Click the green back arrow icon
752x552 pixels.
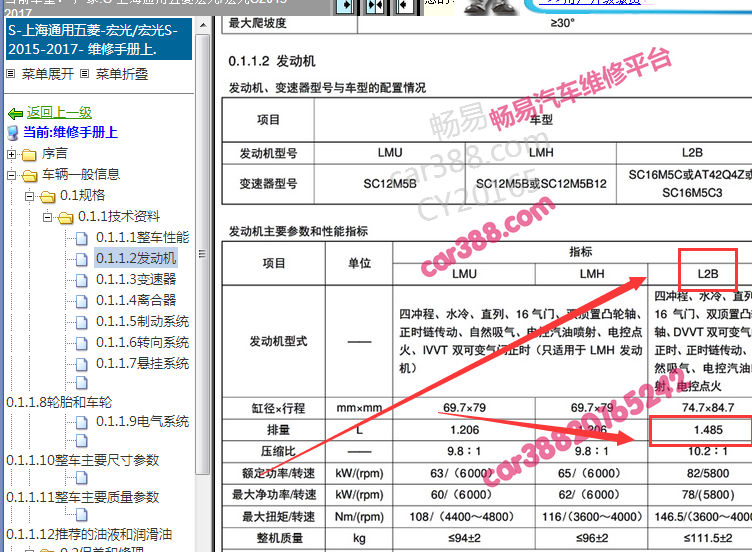(15, 113)
